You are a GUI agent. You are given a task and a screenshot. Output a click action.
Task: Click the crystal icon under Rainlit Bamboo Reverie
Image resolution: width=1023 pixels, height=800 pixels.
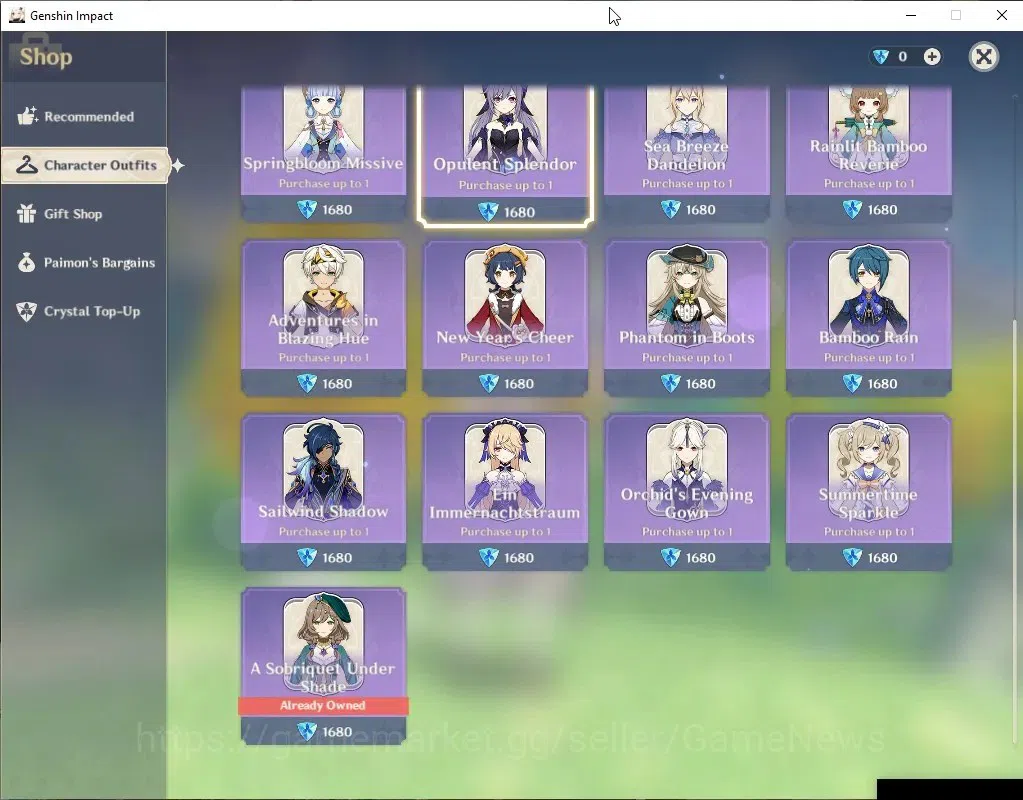[x=852, y=209]
